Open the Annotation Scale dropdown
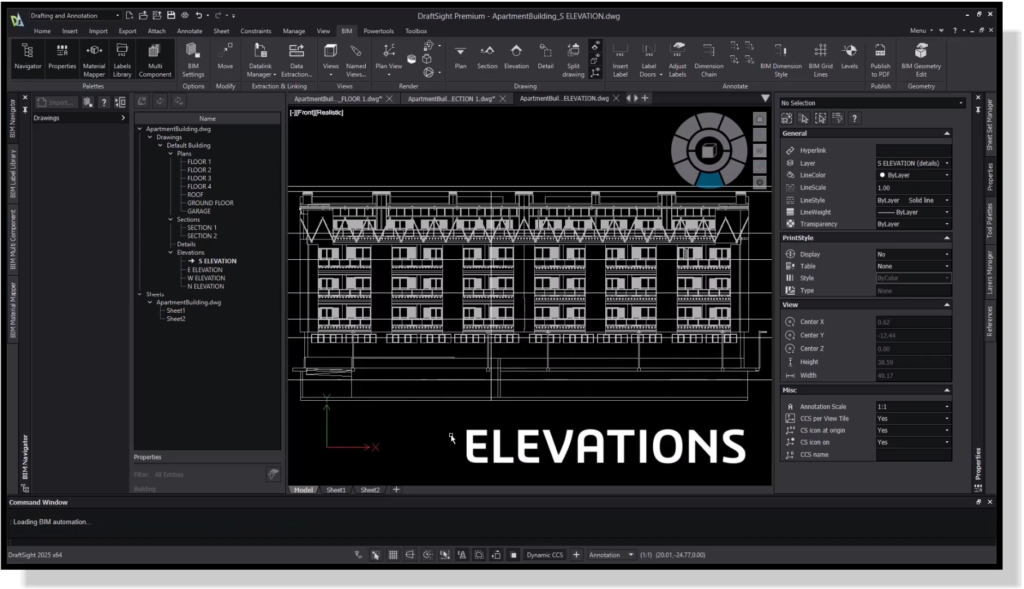Screen dimensions: 1024x589 coord(946,407)
